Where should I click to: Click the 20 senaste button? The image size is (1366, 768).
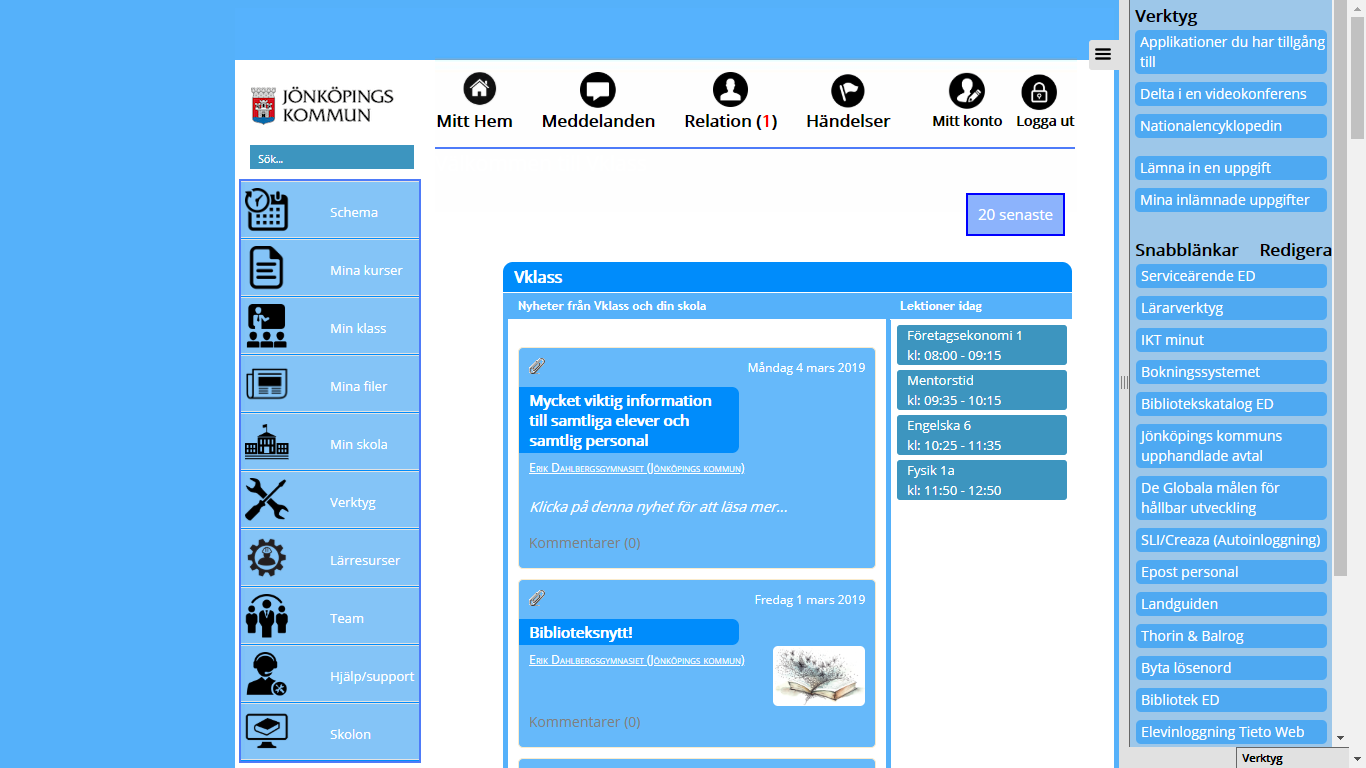[1015, 215]
